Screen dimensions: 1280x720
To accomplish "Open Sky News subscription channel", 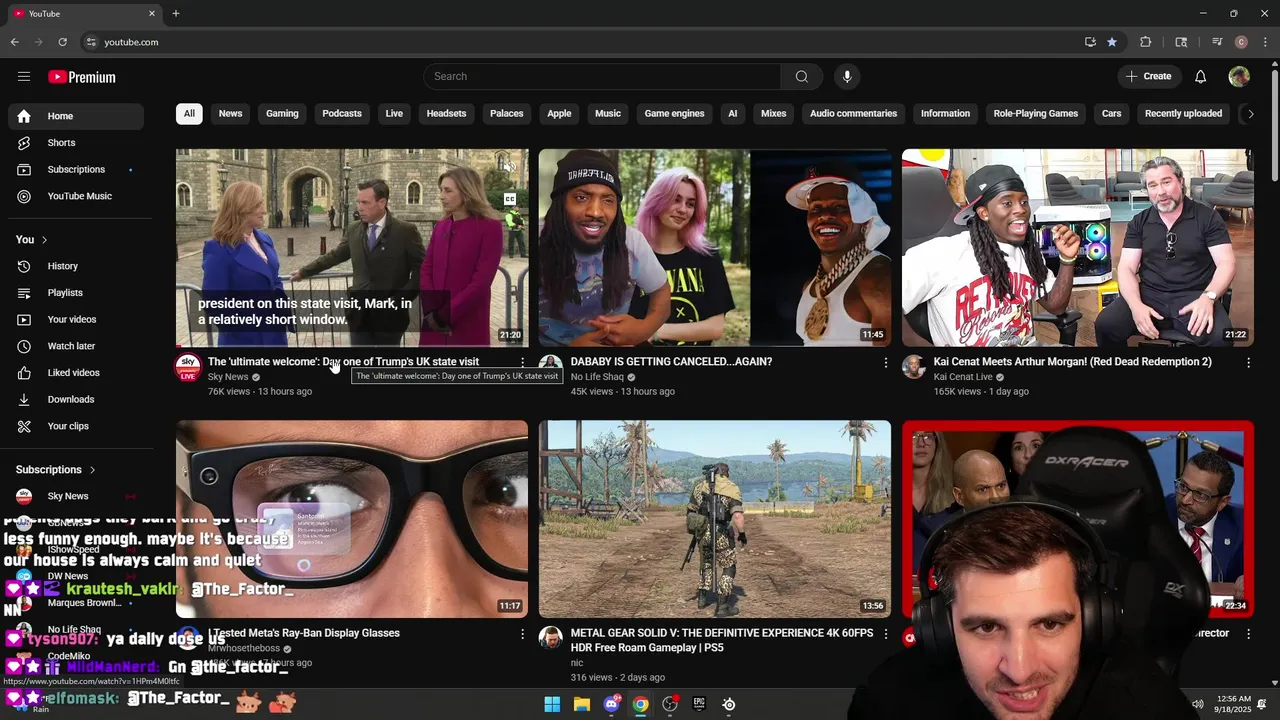I will pos(76,496).
